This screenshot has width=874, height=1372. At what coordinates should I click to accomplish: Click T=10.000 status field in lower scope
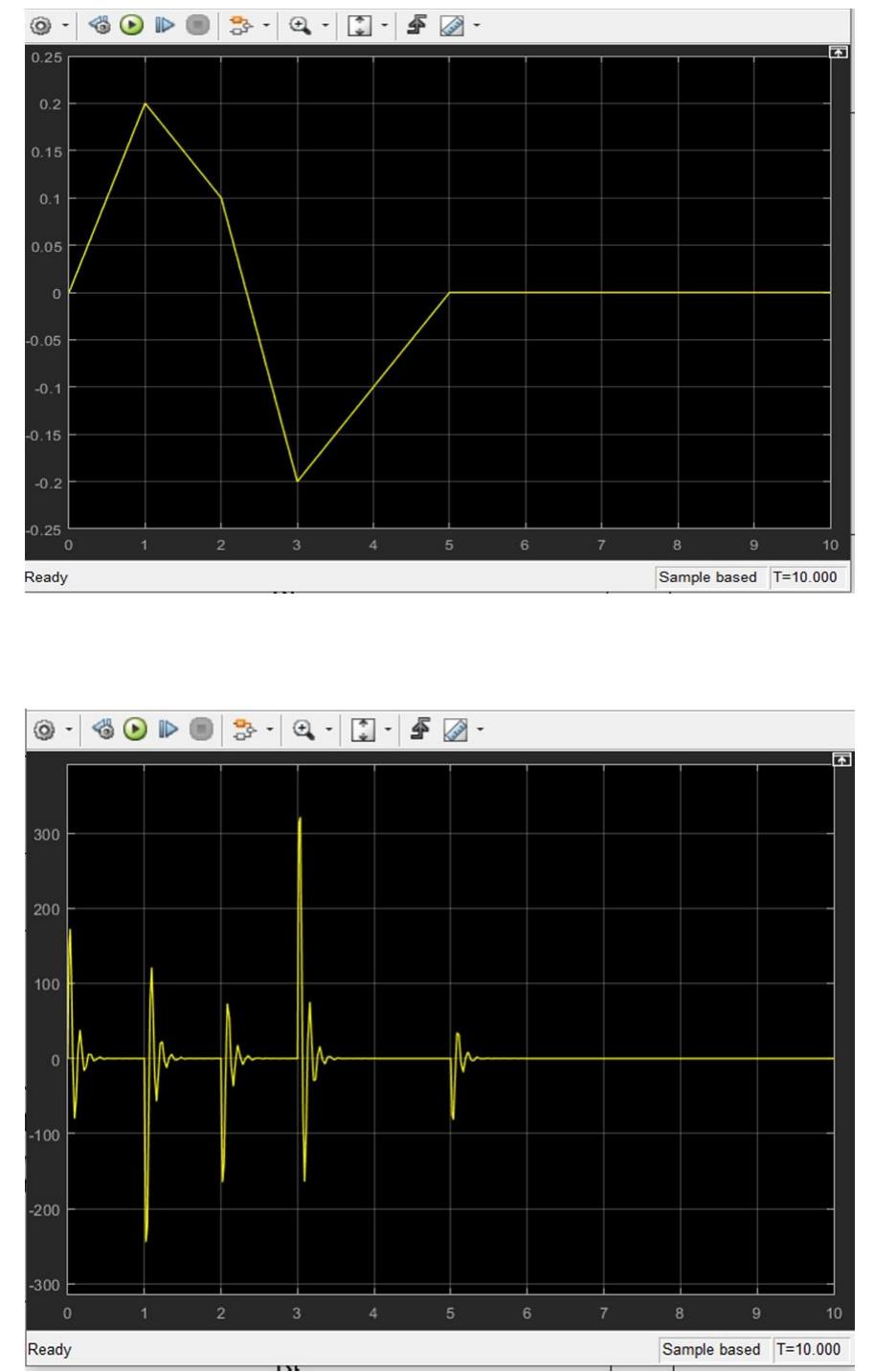pyautogui.click(x=809, y=1349)
